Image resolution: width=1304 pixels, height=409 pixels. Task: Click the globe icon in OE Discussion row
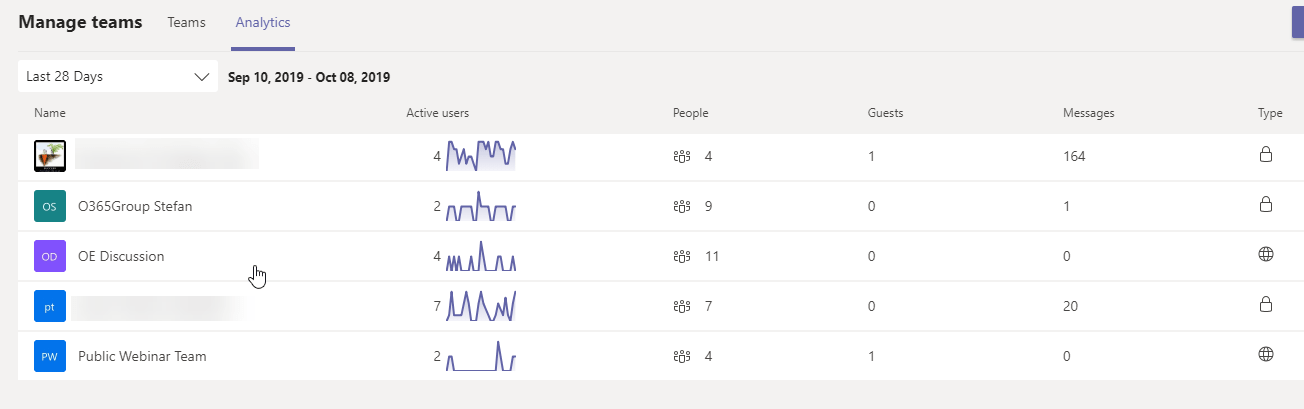[1265, 255]
